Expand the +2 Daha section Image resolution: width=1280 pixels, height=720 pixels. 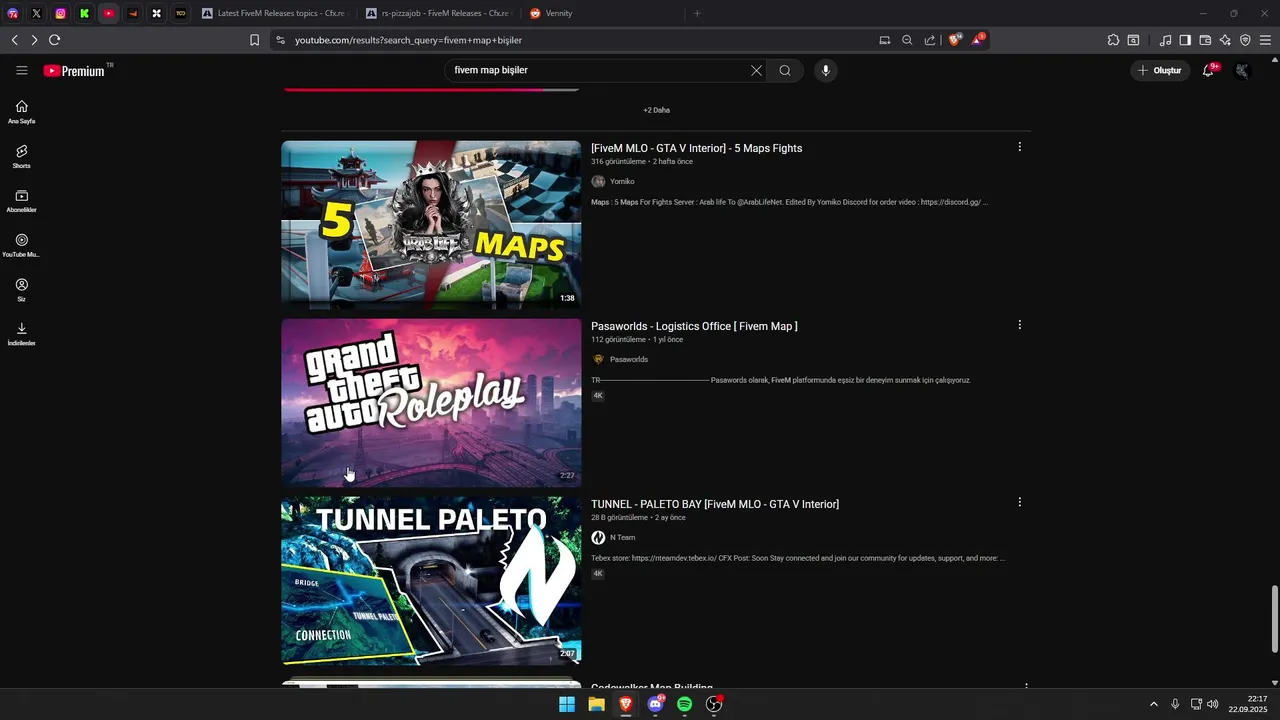(x=656, y=110)
